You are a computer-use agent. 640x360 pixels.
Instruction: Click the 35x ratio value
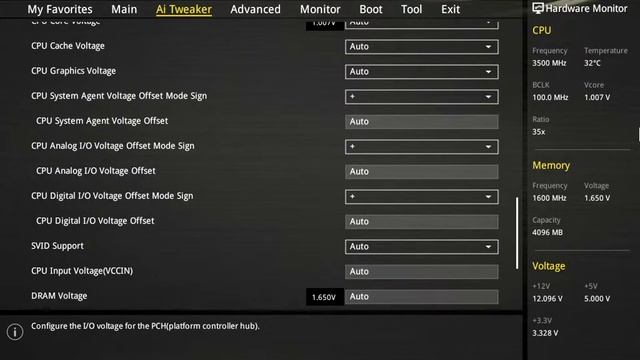tap(539, 132)
